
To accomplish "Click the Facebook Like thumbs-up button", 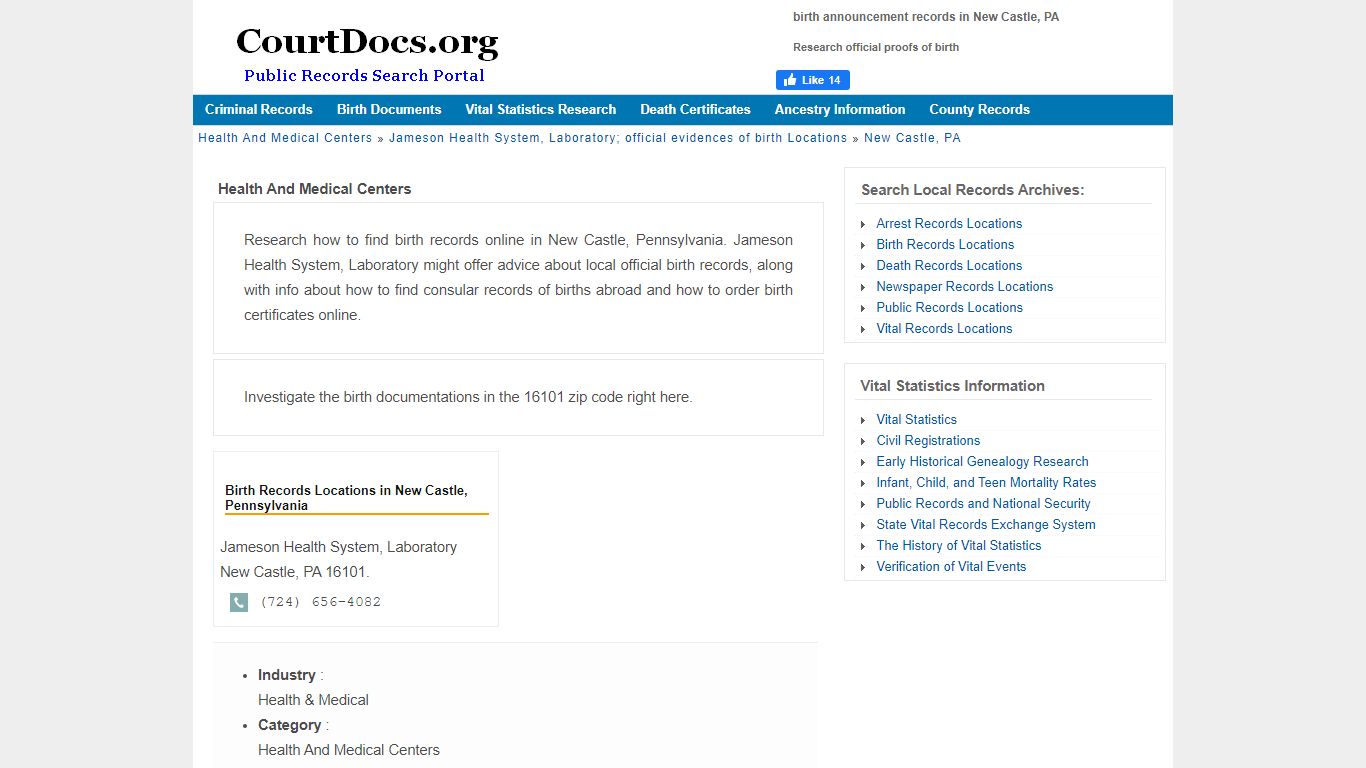I will tap(812, 80).
